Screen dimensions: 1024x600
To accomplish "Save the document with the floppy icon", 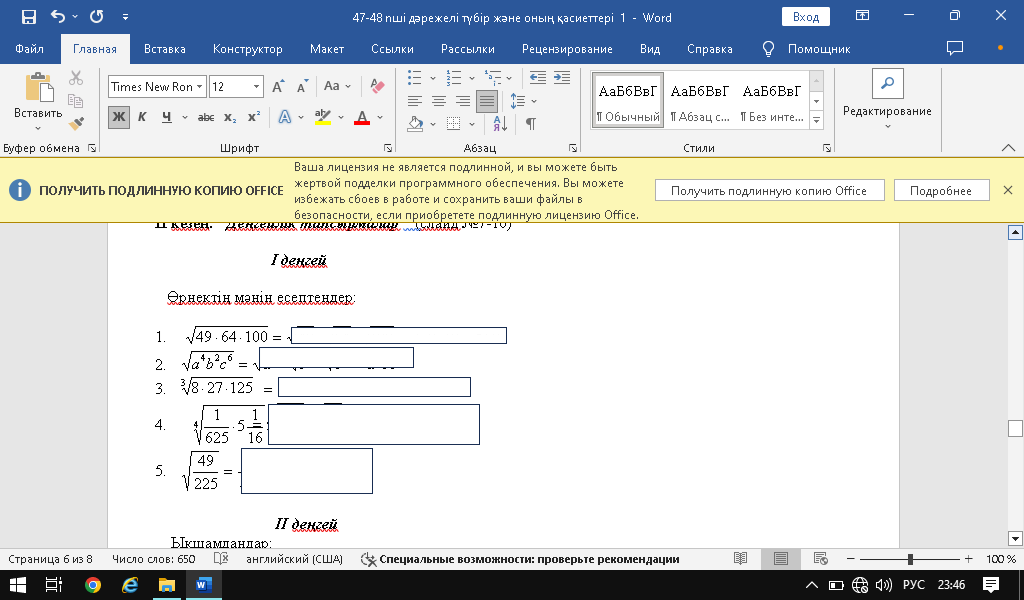I will click(x=29, y=17).
